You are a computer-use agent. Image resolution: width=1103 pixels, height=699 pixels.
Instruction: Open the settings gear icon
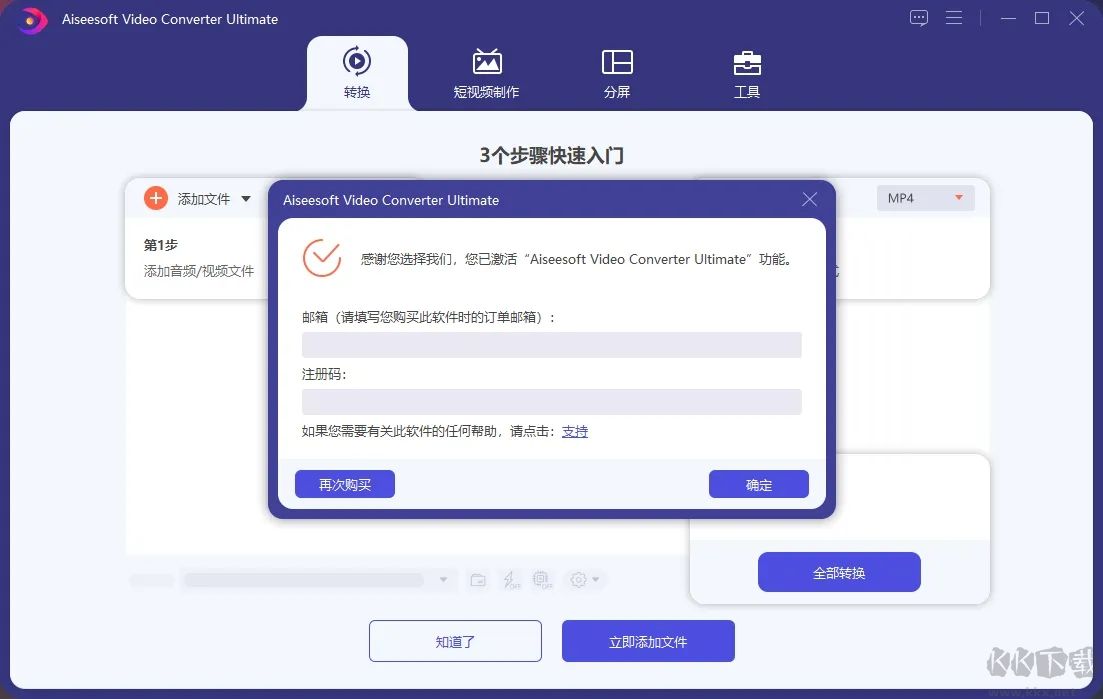(x=577, y=580)
